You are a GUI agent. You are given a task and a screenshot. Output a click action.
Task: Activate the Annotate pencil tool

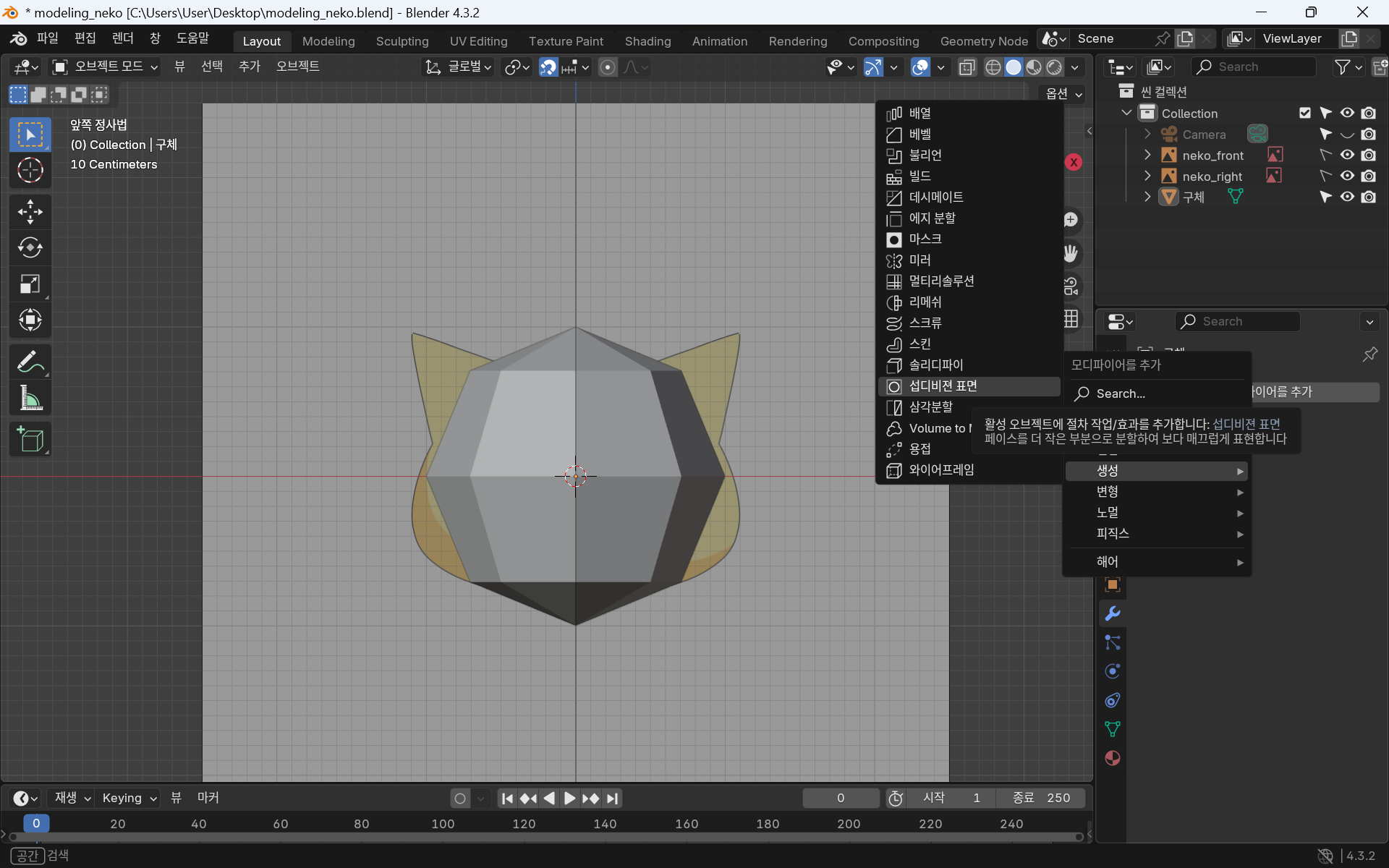click(x=30, y=362)
